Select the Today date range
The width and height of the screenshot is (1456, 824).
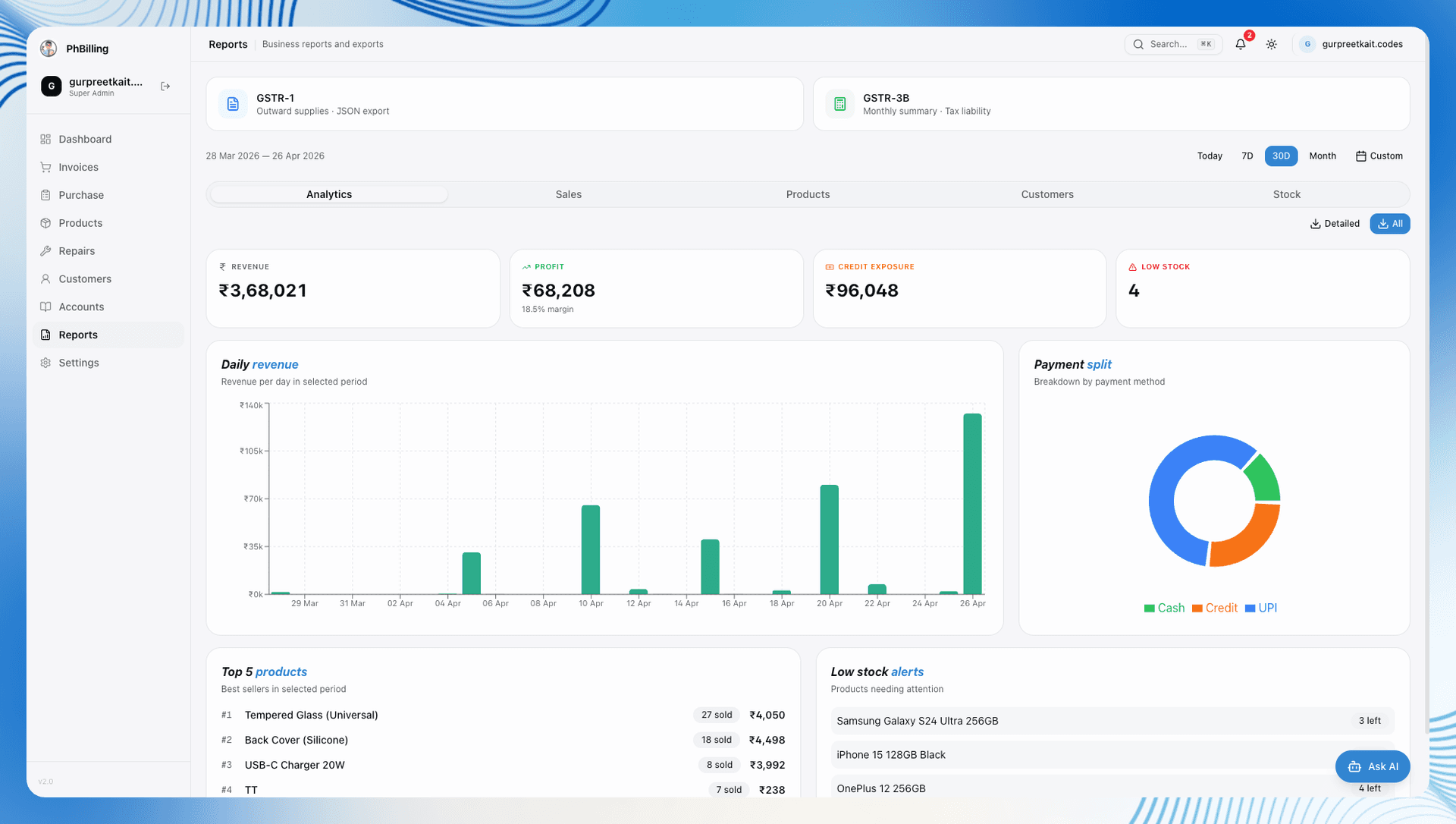(x=1210, y=156)
